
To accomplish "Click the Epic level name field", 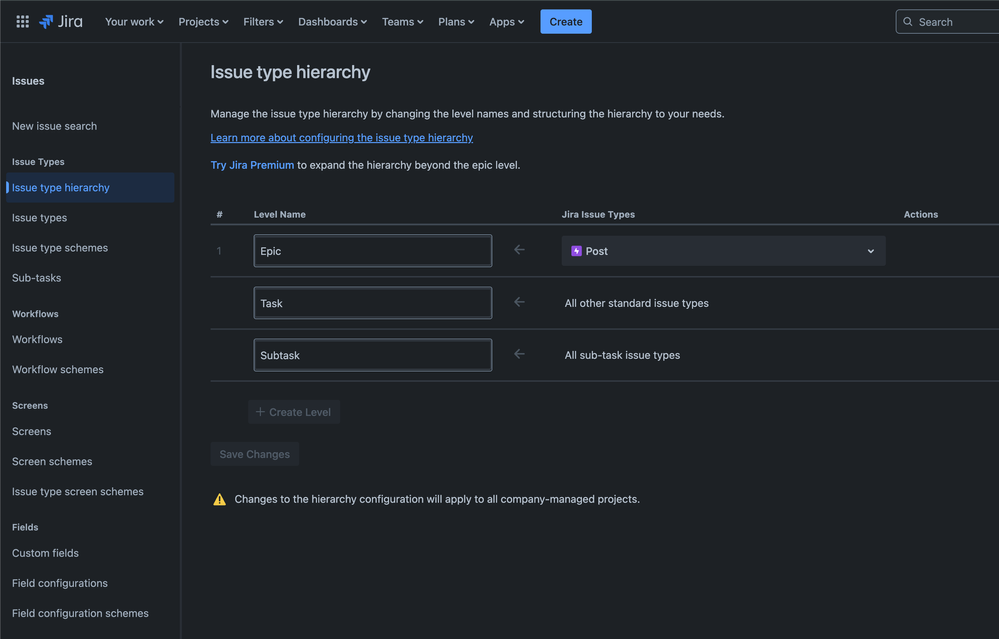I will tap(373, 251).
